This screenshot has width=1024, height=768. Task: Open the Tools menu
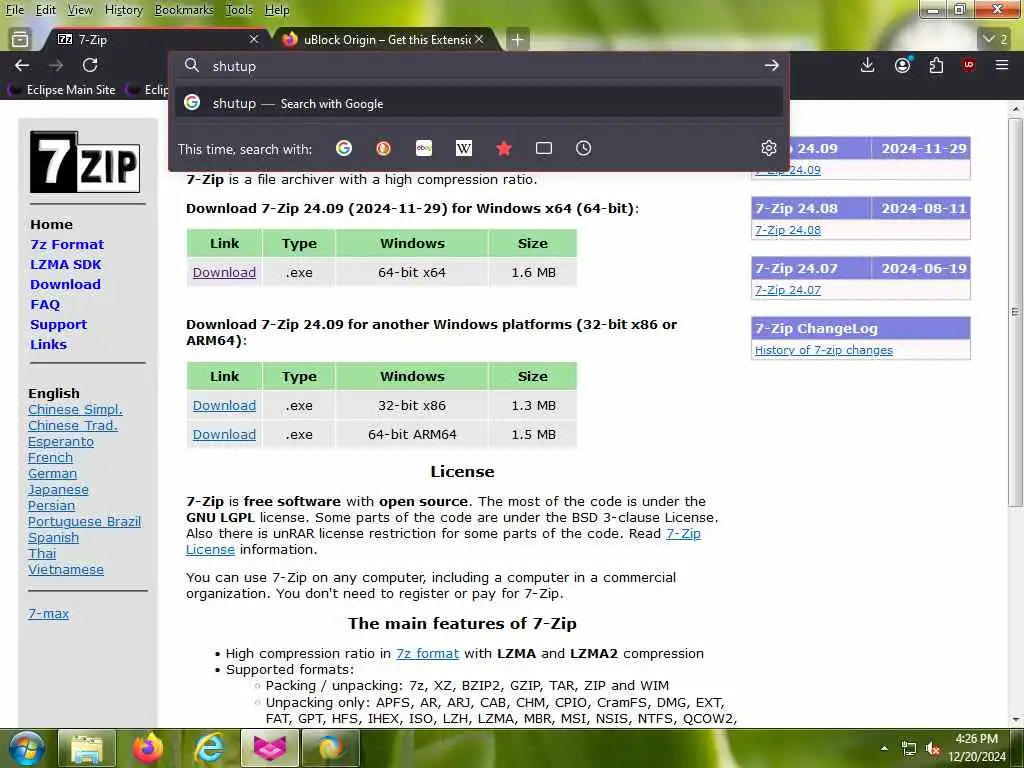[239, 10]
